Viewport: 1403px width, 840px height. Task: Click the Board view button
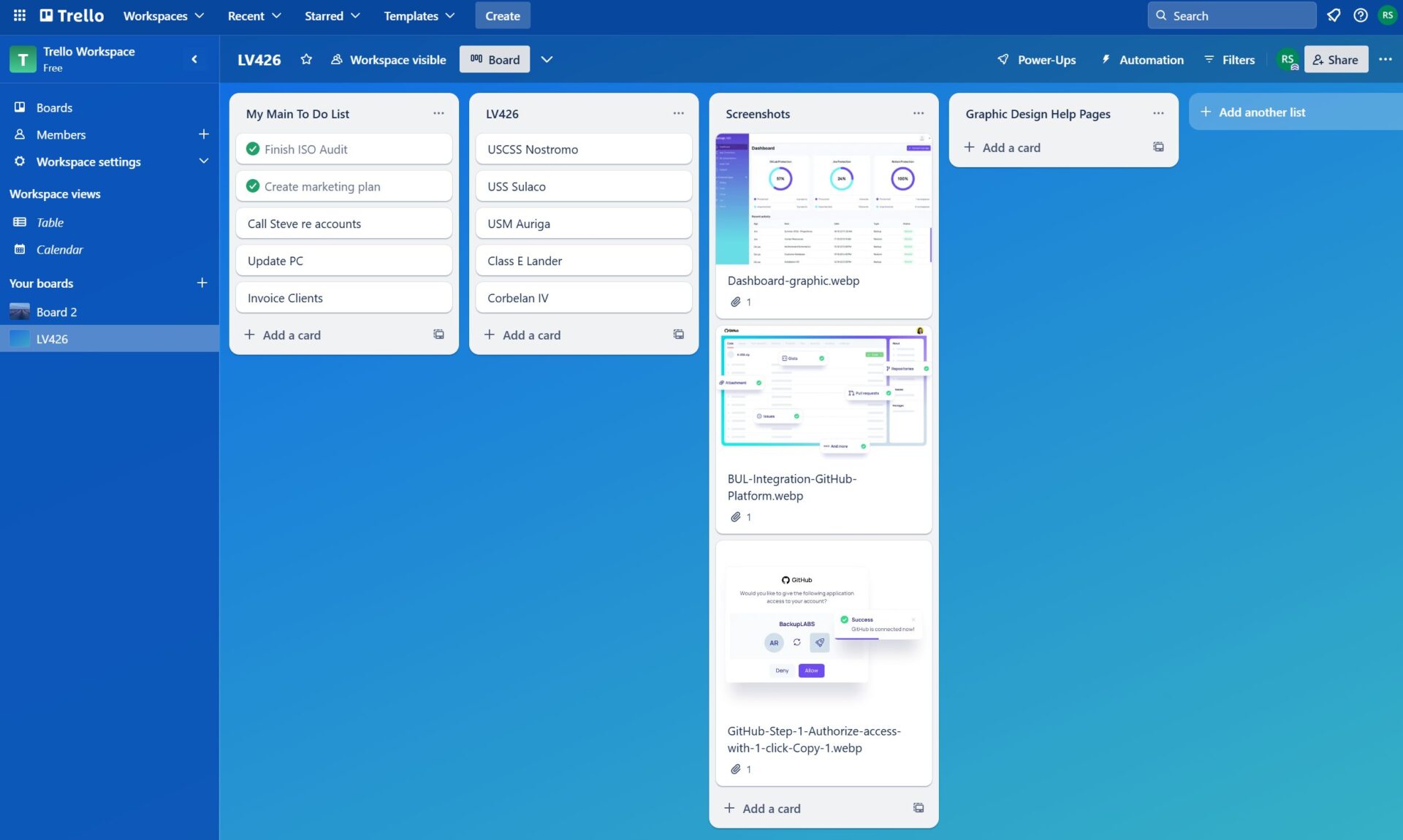pos(495,59)
